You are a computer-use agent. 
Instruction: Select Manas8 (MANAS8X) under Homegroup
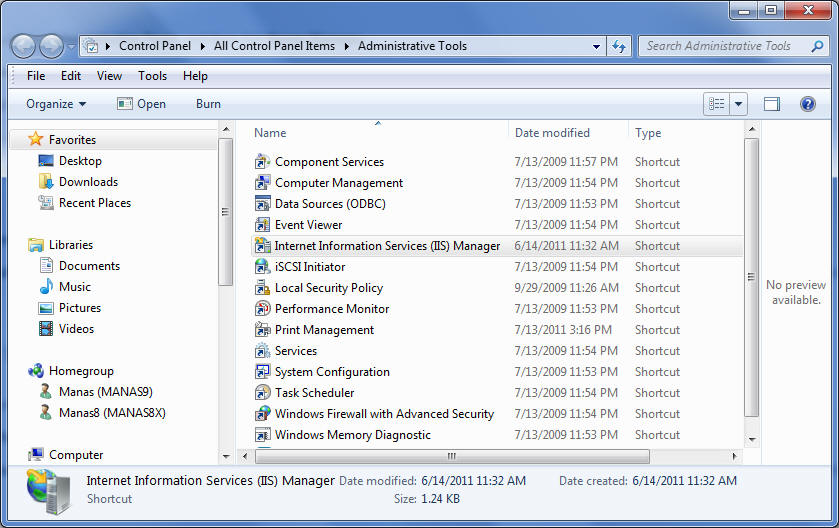(112, 412)
